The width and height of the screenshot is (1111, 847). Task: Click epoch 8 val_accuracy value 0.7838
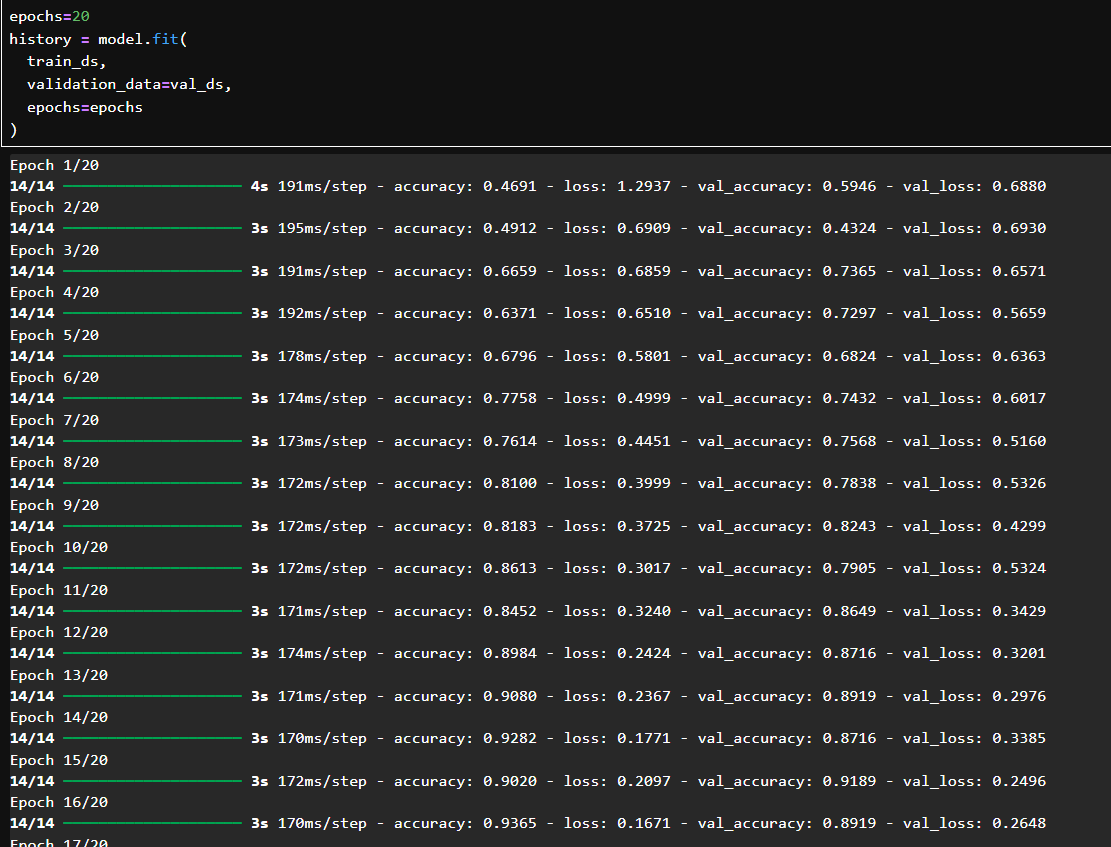pyautogui.click(x=850, y=483)
